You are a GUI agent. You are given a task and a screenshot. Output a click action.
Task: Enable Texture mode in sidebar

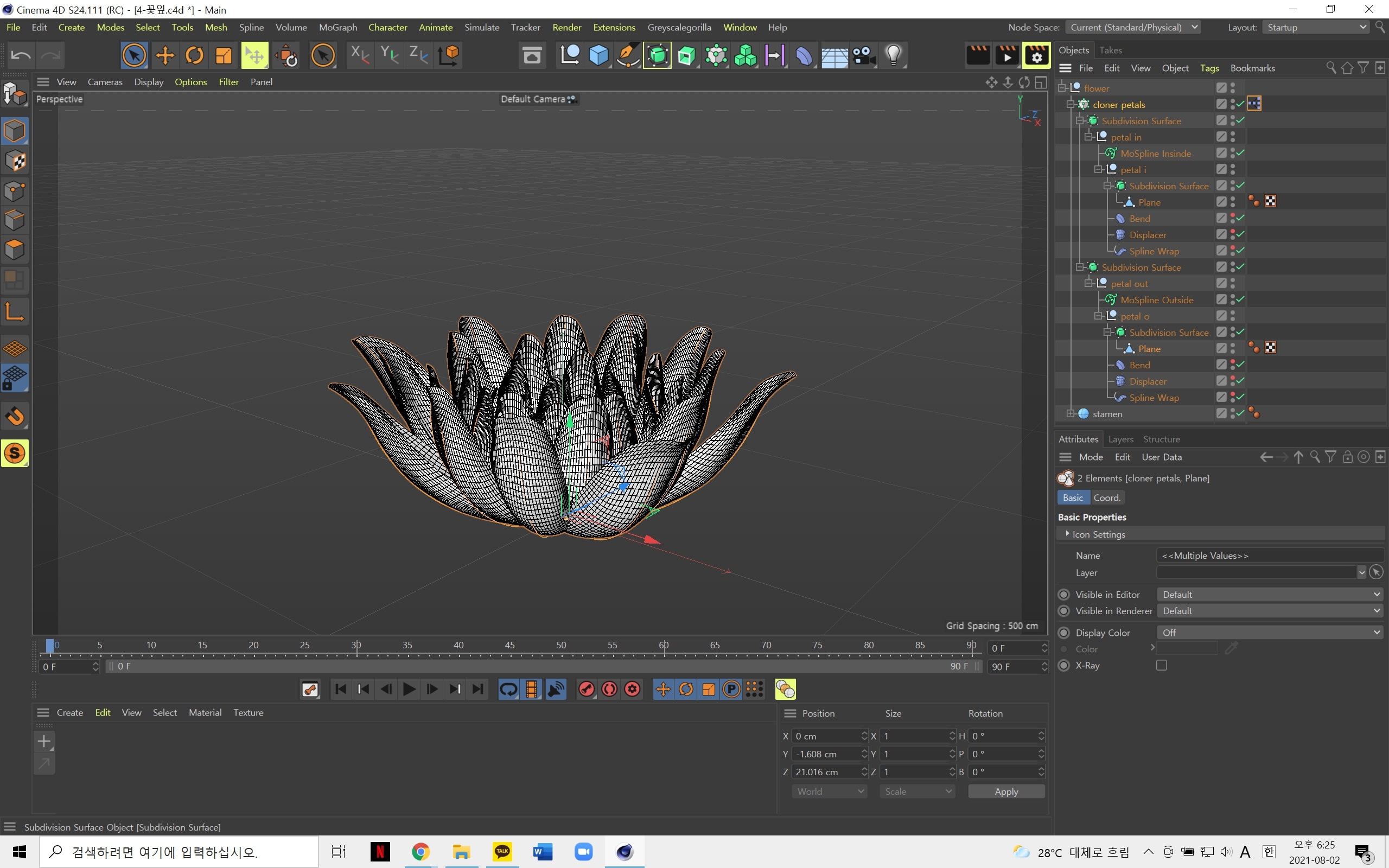point(15,161)
